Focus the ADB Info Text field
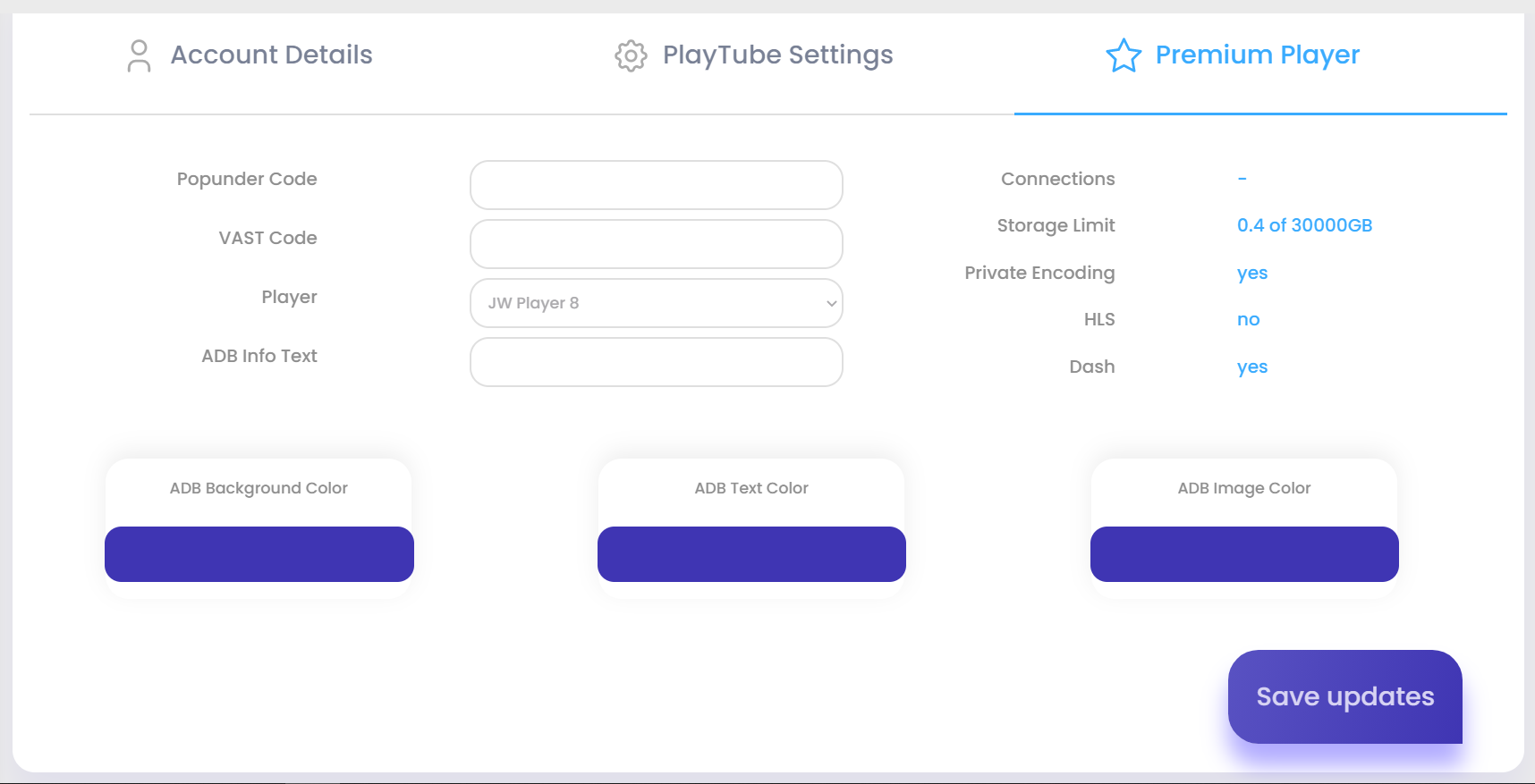This screenshot has height=784, width=1535. coord(656,362)
